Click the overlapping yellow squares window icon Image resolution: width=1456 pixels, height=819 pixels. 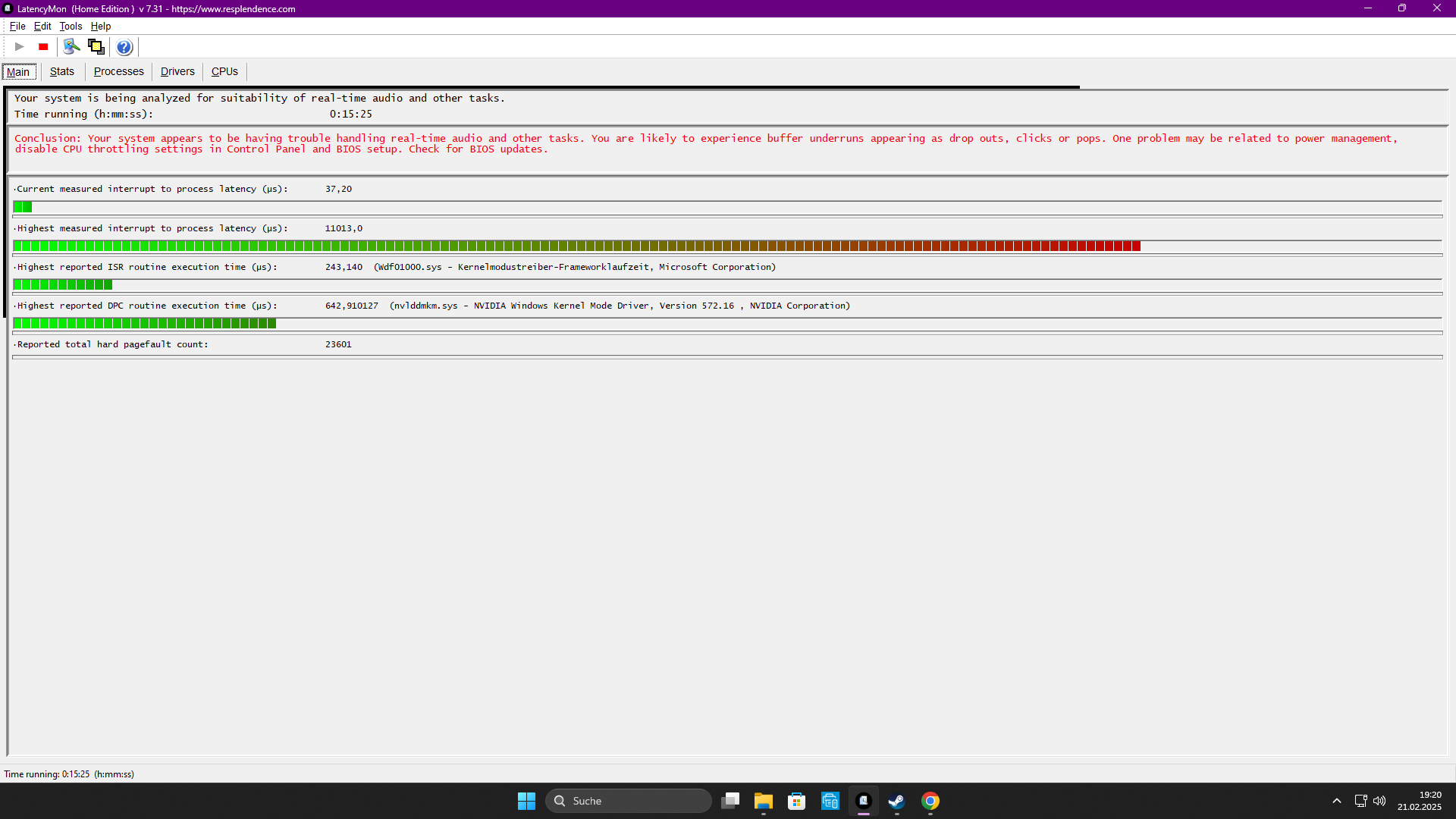96,47
